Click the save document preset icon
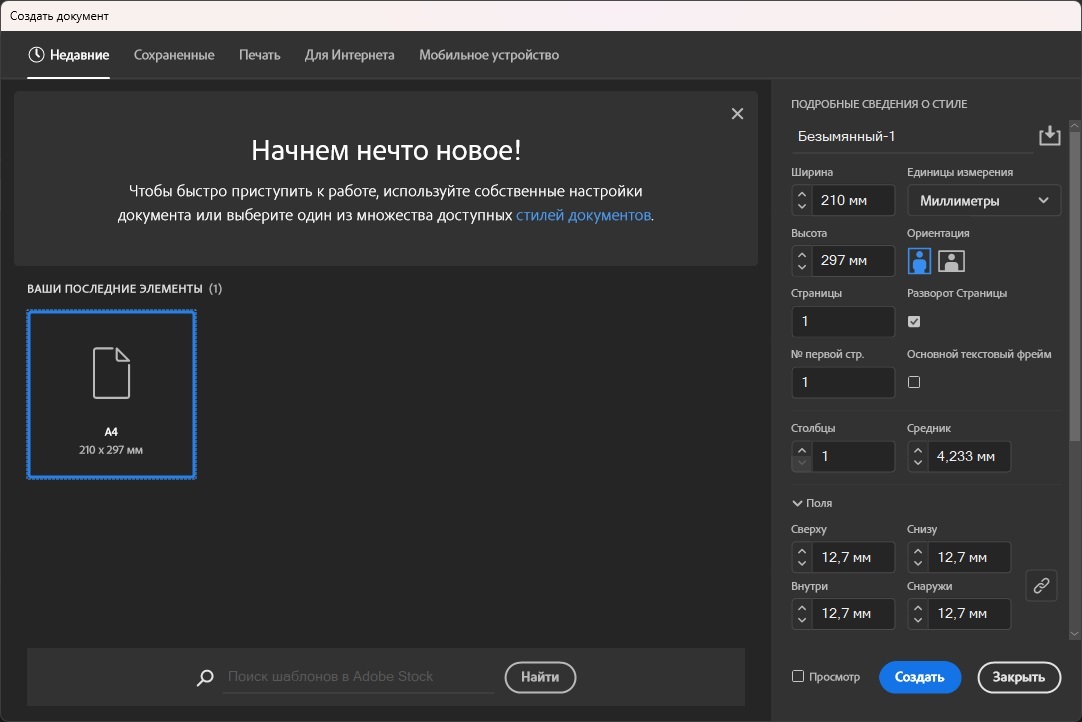1082x722 pixels. [1049, 136]
